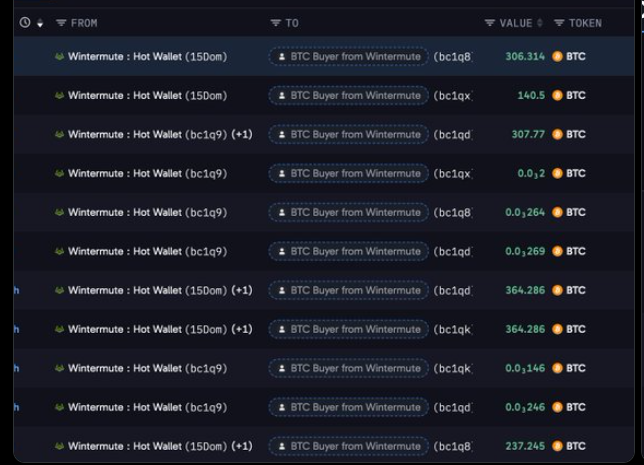
Task: Click (bc1q8 address in the 0.0₃264 row
Action: 453,213
